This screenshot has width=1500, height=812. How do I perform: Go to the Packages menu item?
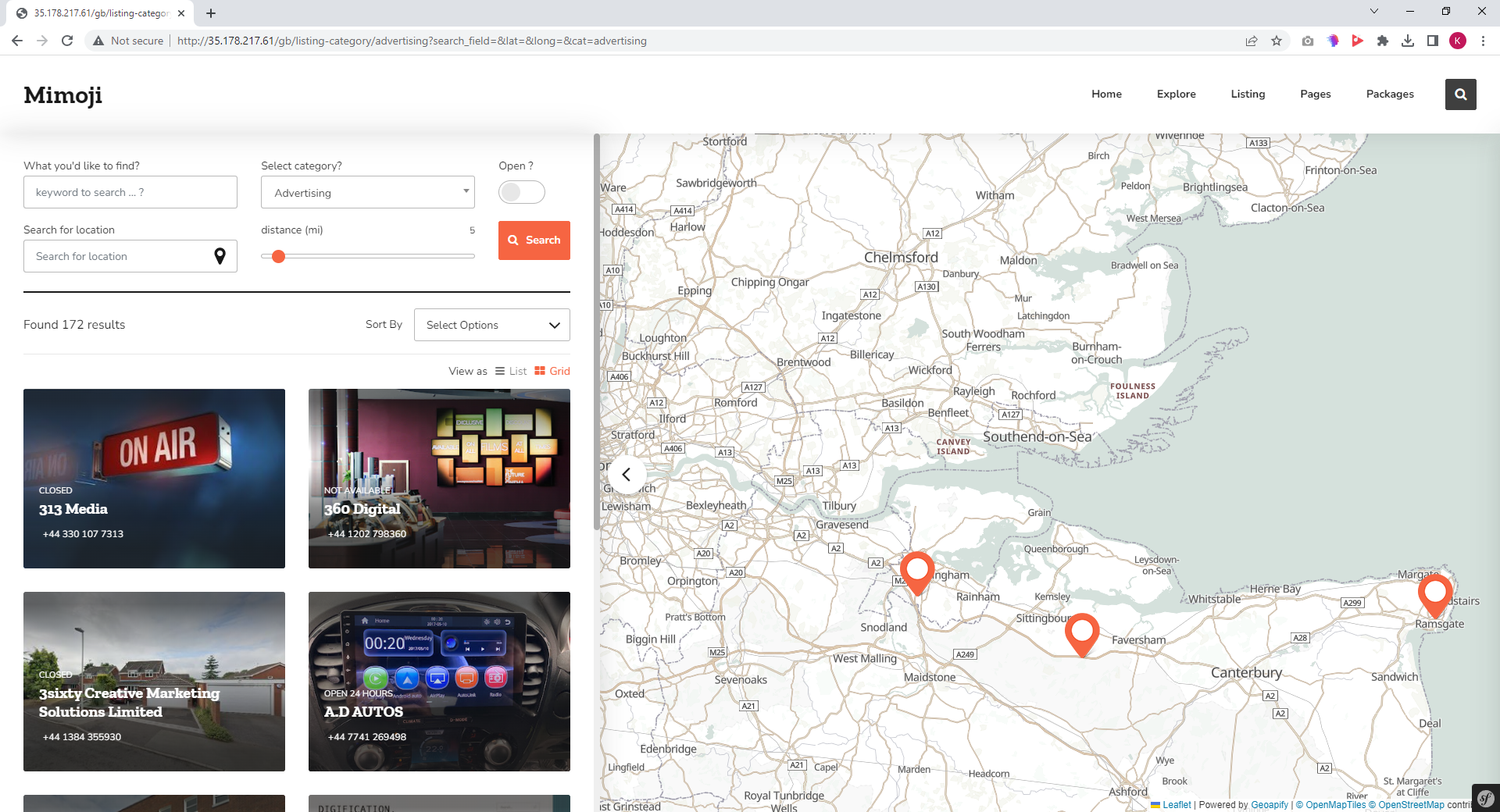click(1389, 94)
